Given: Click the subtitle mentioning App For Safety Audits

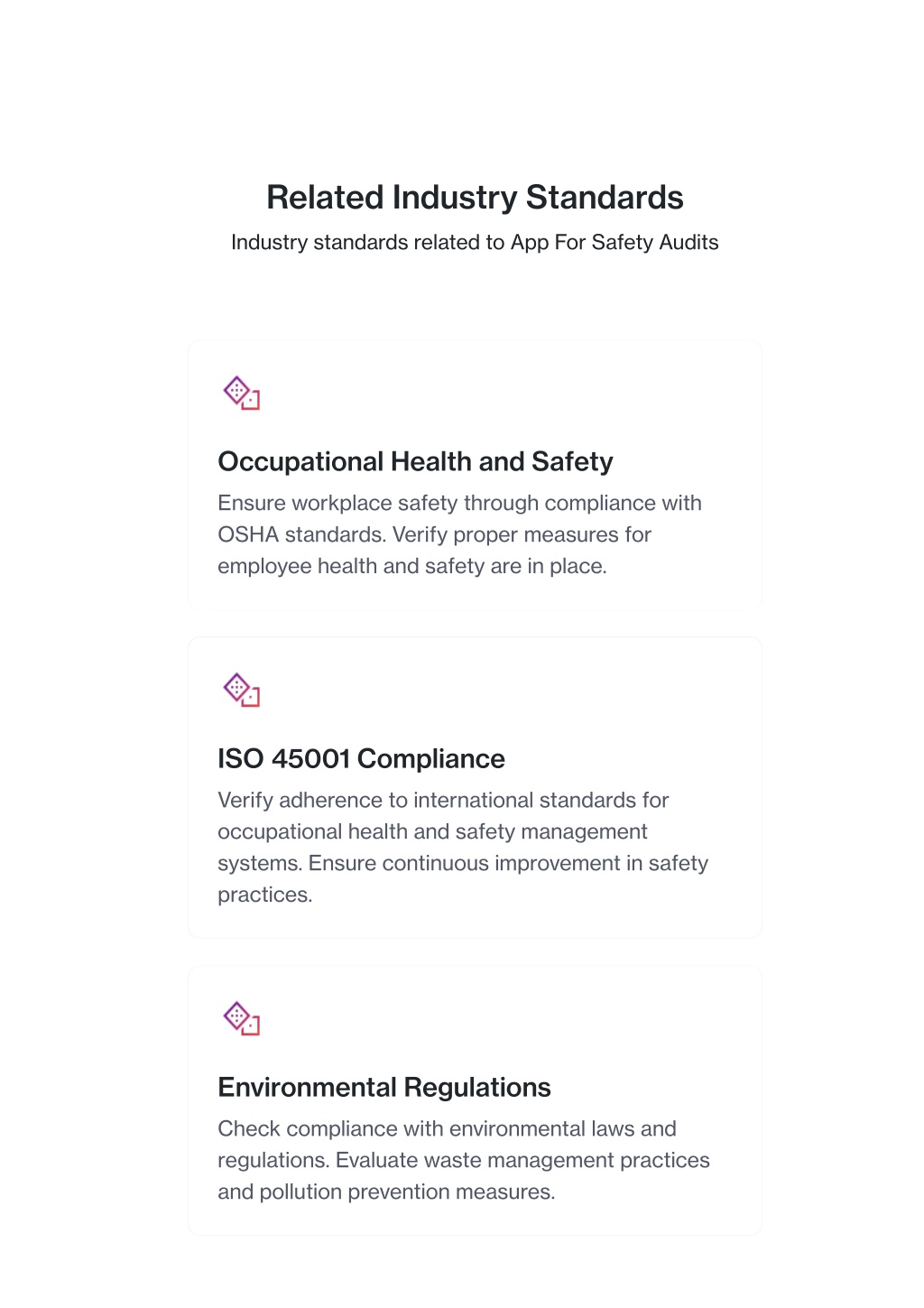Looking at the screenshot, I should click(x=475, y=242).
